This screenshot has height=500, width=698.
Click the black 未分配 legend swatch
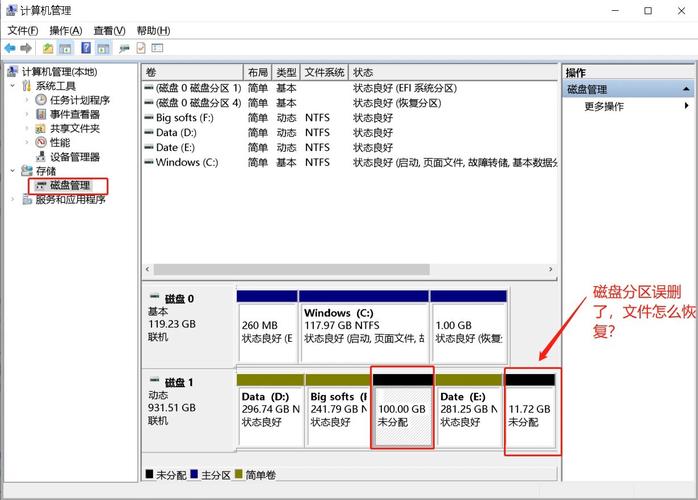(x=149, y=474)
